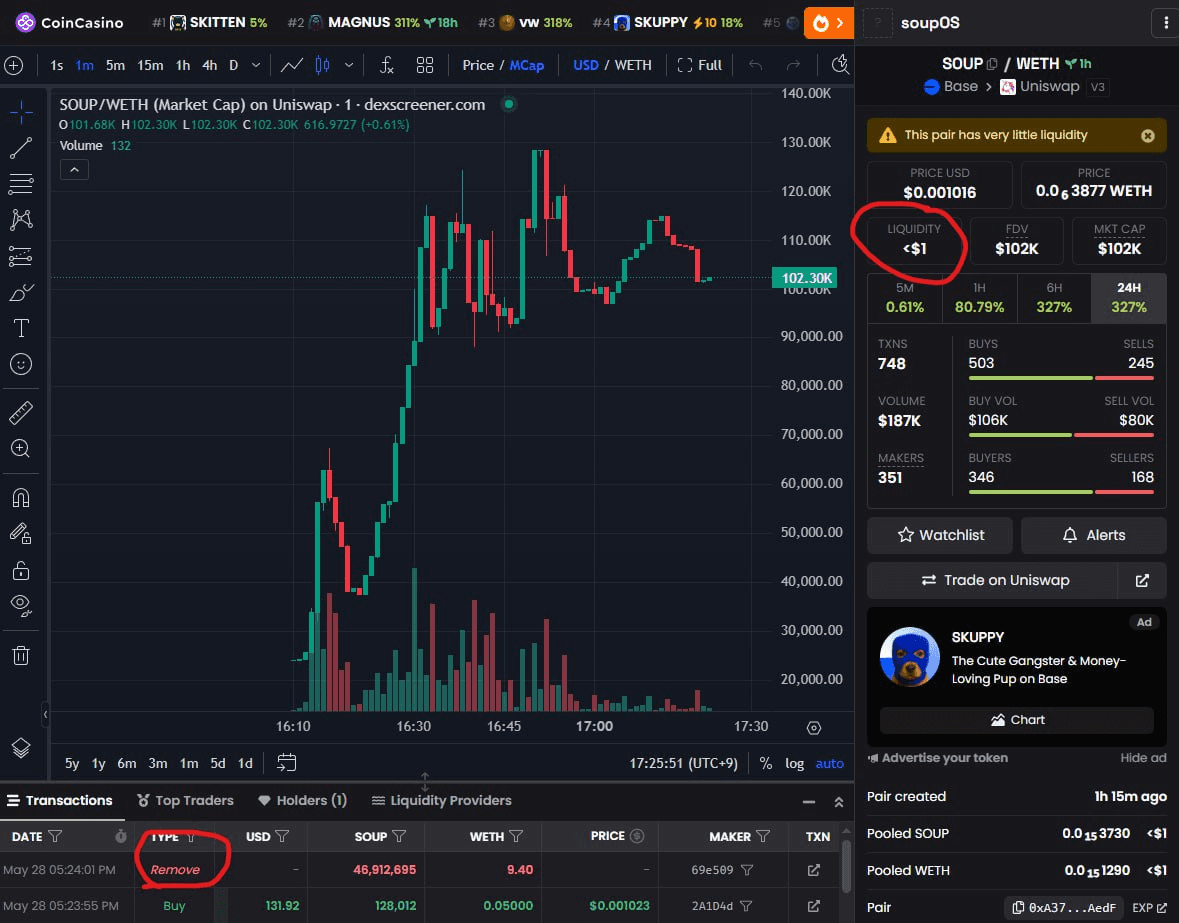The height and width of the screenshot is (923, 1179).
Task: Open the soupOS three-dot menu
Action: point(1165,23)
